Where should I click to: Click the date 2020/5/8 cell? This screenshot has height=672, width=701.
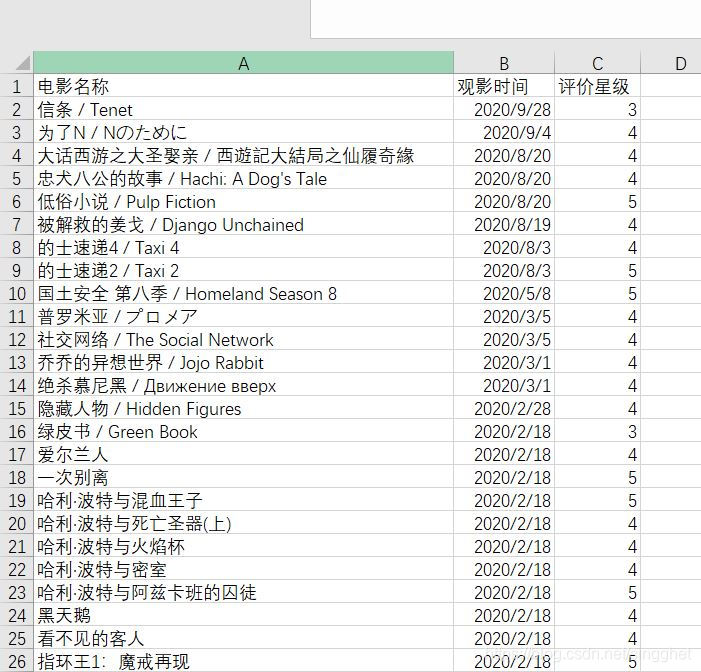click(x=504, y=294)
